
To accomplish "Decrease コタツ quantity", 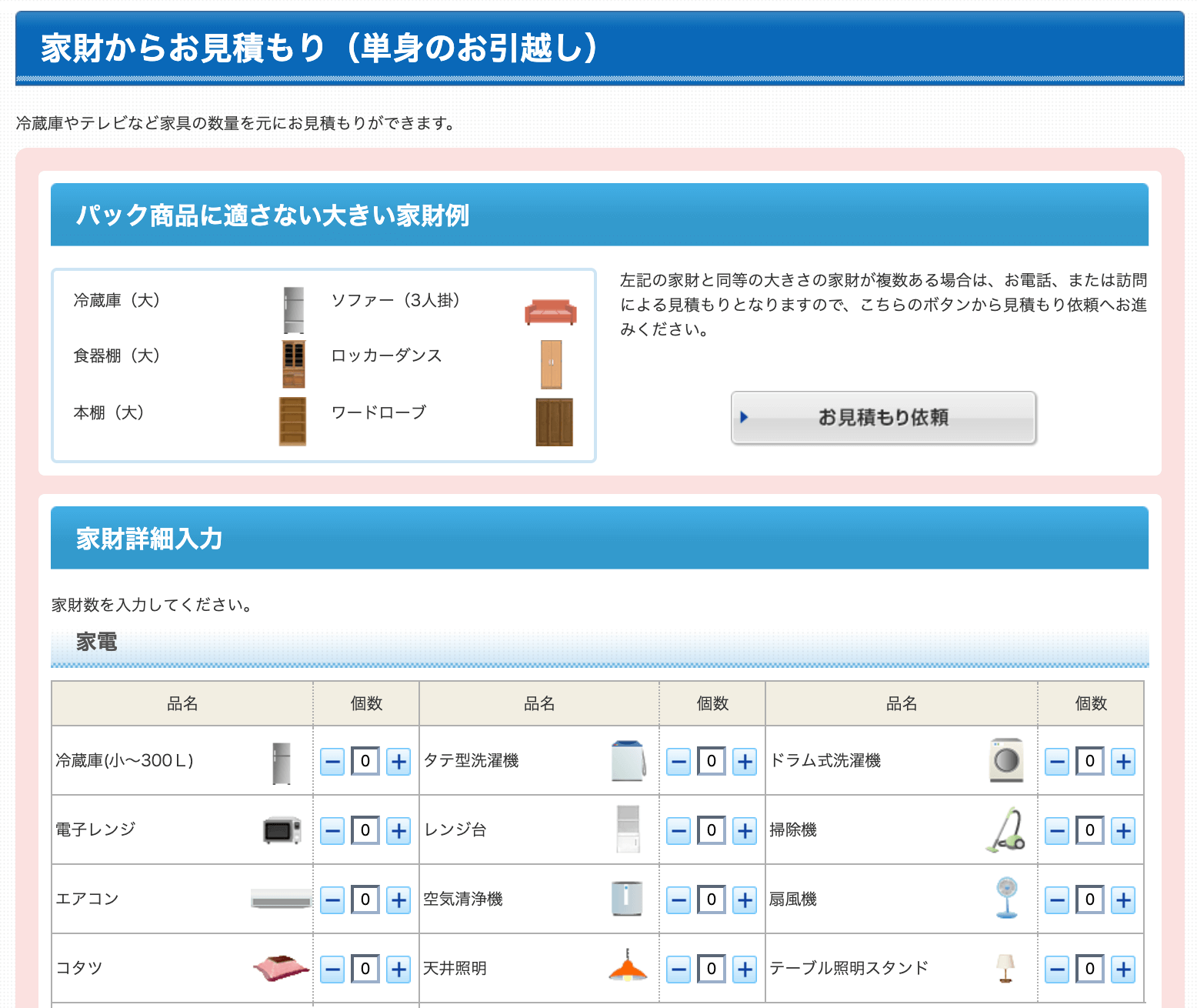I will [x=332, y=970].
